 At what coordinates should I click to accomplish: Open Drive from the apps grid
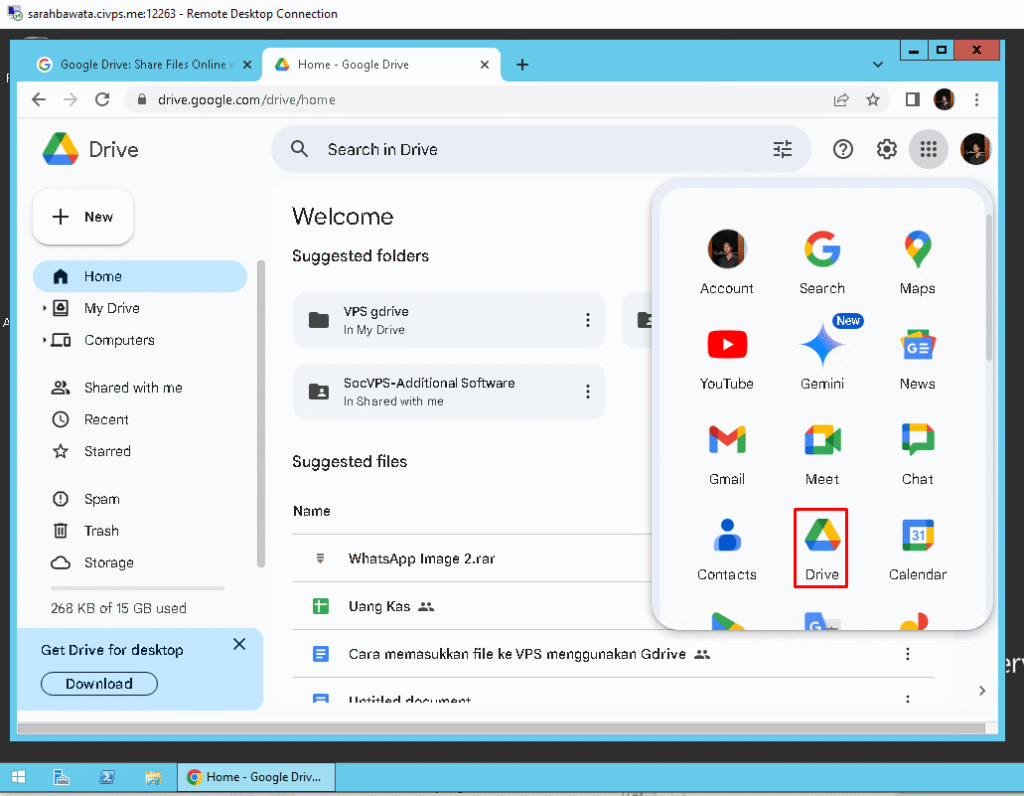[x=821, y=549]
